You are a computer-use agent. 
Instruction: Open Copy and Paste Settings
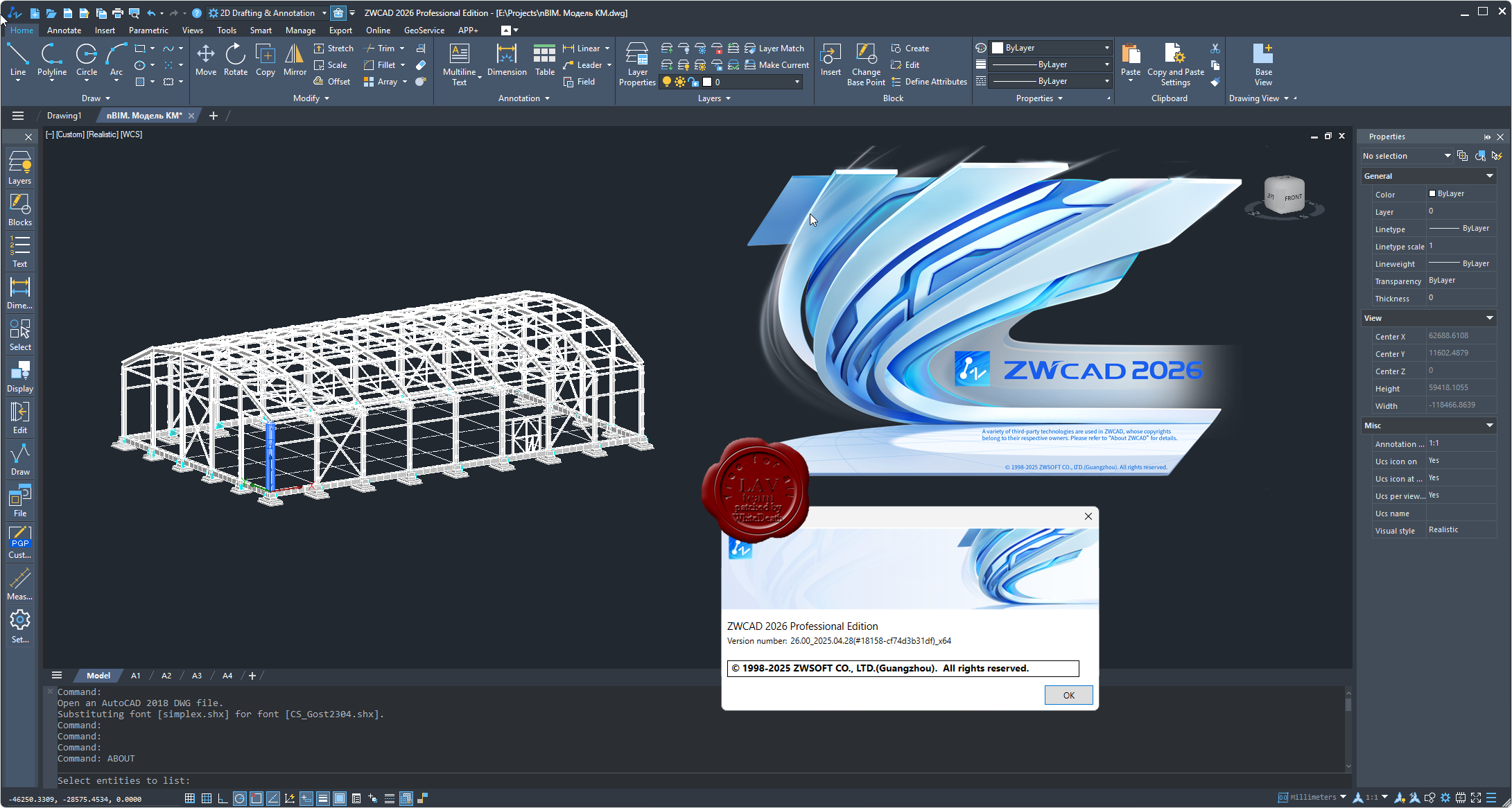point(1176,64)
